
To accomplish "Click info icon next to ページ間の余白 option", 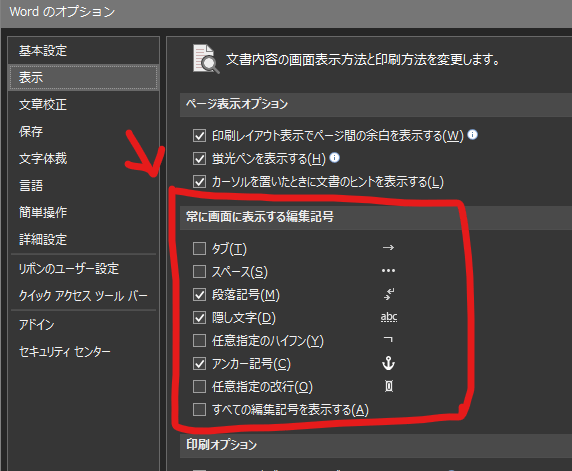I will (472, 135).
